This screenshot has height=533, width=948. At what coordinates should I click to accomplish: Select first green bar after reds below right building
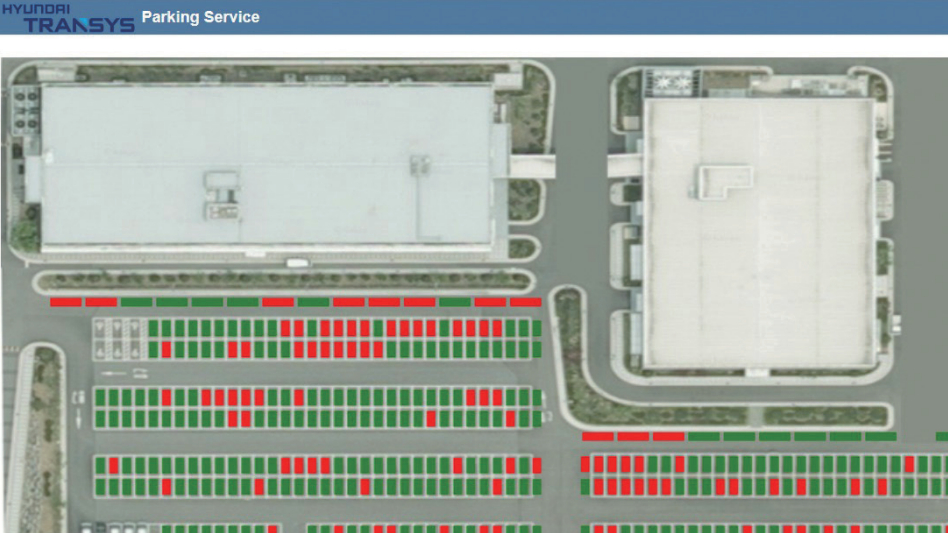pyautogui.click(x=704, y=436)
